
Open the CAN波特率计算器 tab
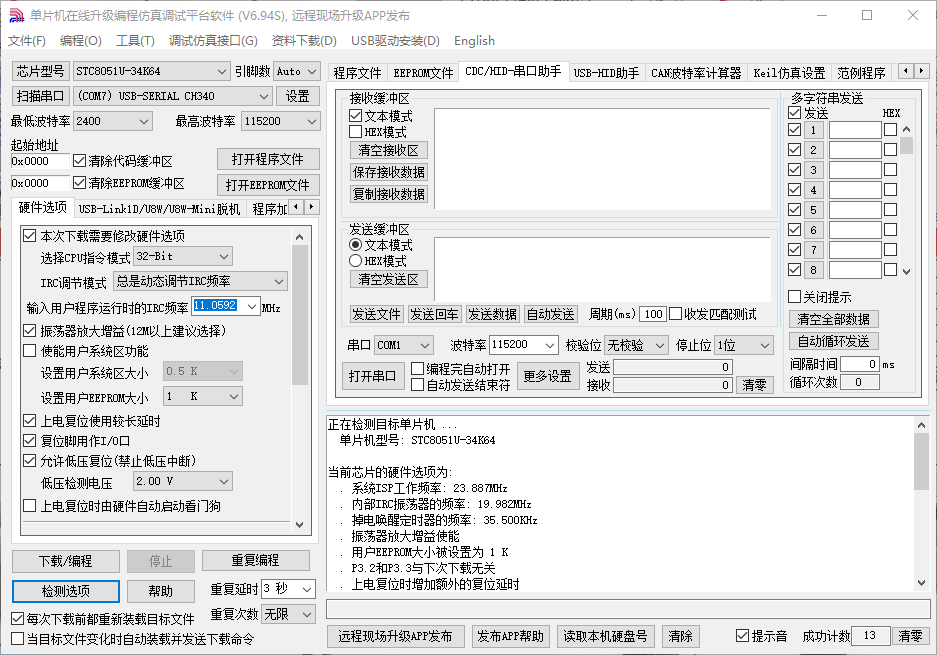coord(696,73)
